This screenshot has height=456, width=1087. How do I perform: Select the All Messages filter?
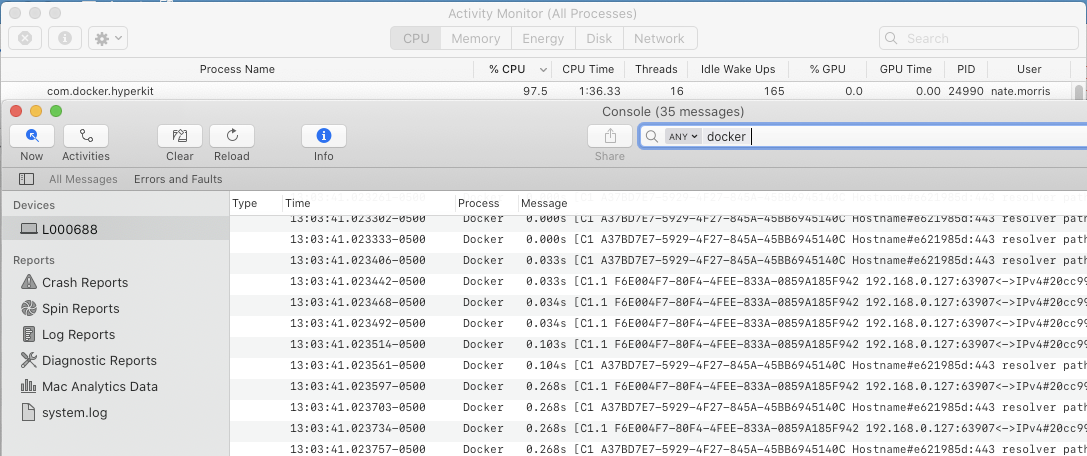[83, 179]
